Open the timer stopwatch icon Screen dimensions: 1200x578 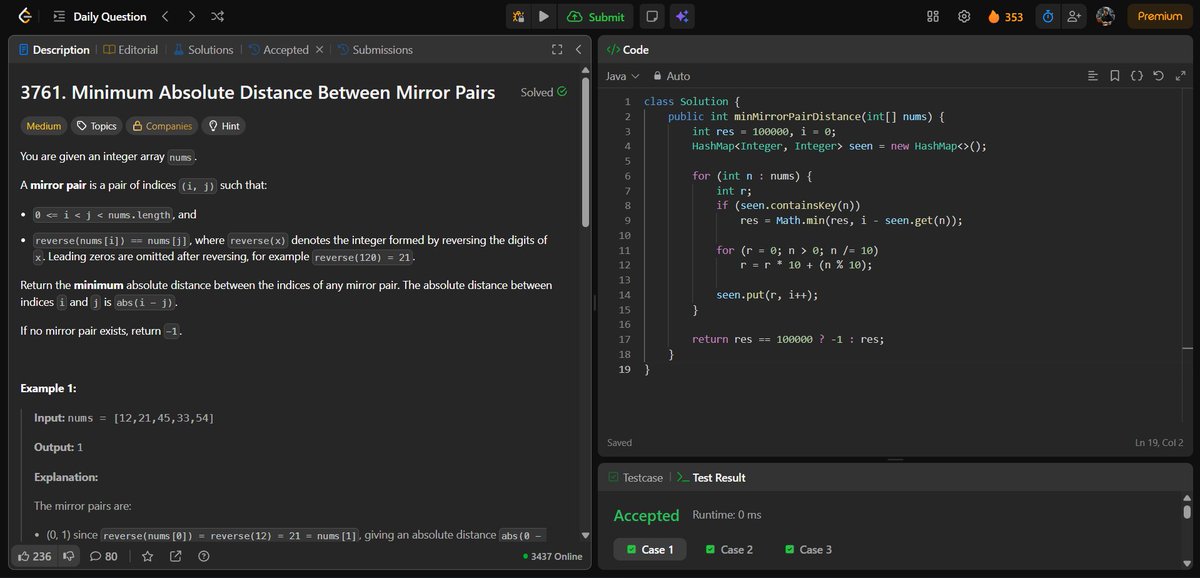pyautogui.click(x=1047, y=16)
